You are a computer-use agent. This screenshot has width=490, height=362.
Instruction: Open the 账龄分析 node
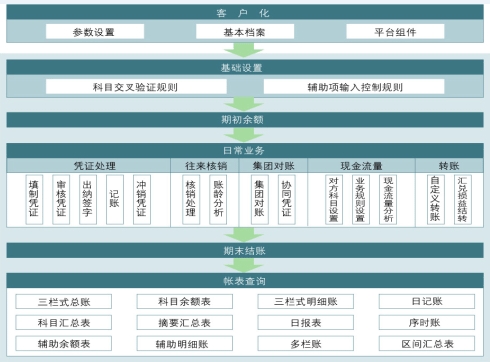click(x=218, y=199)
